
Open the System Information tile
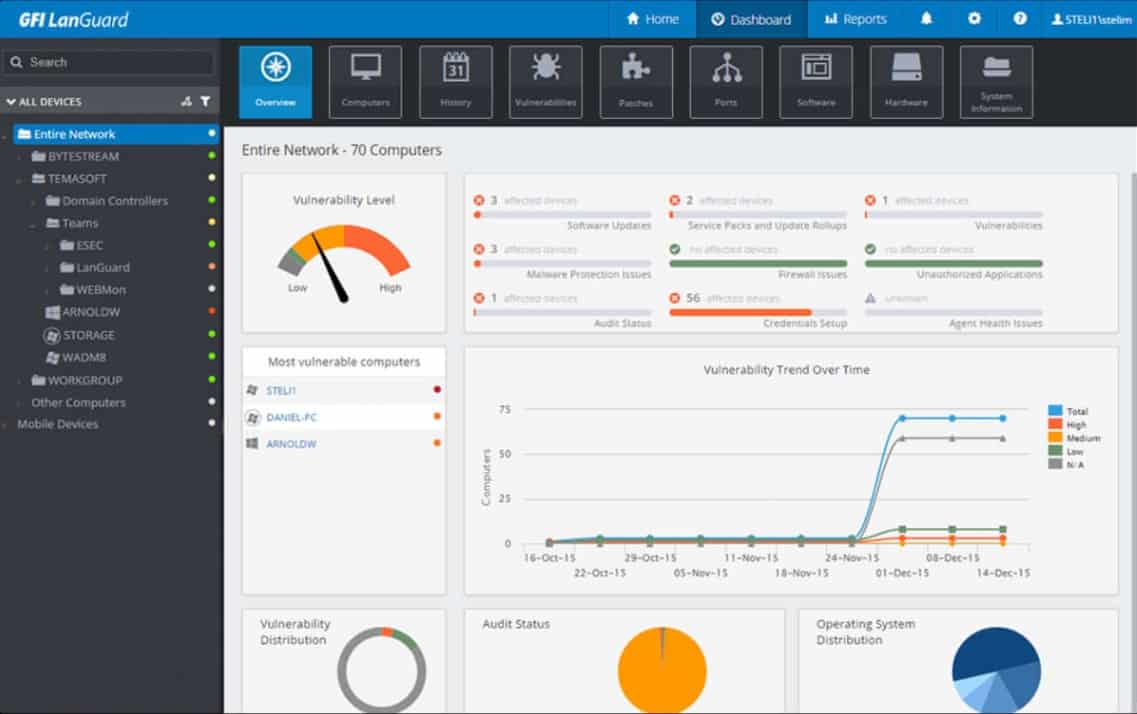tap(996, 82)
